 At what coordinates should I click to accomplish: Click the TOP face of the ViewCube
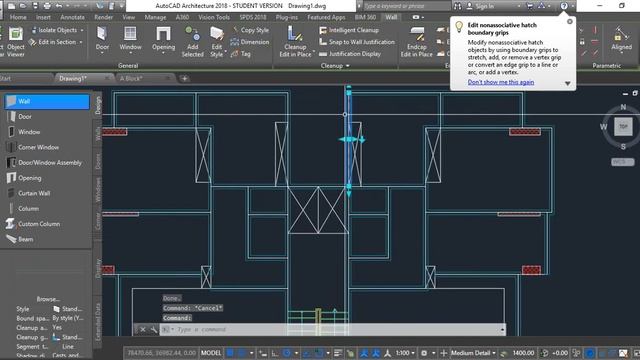623,127
